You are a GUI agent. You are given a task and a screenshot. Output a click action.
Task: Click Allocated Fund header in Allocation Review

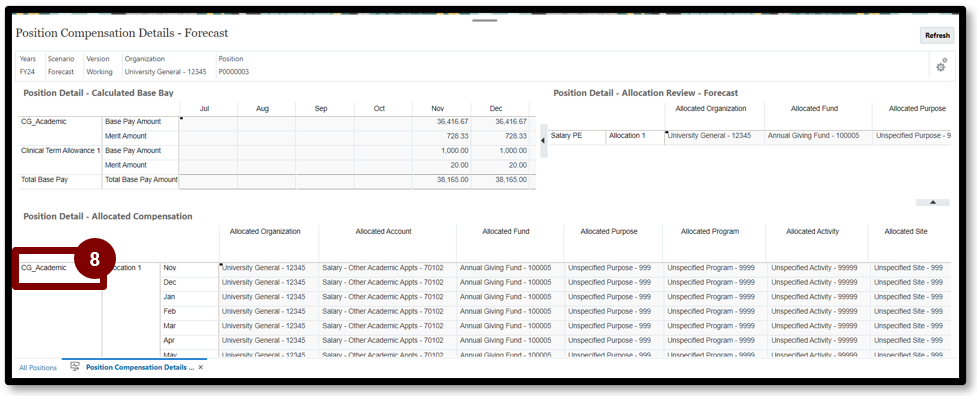click(x=814, y=109)
